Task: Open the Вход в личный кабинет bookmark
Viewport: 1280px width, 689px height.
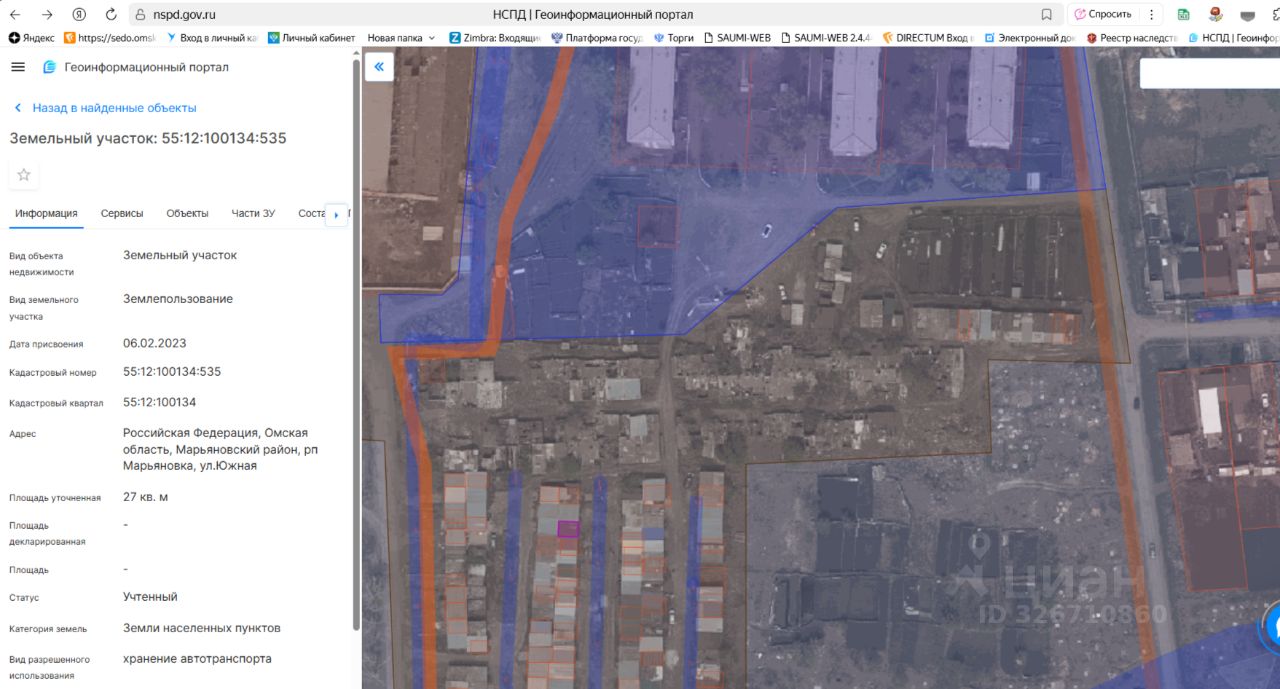Action: pyautogui.click(x=211, y=38)
